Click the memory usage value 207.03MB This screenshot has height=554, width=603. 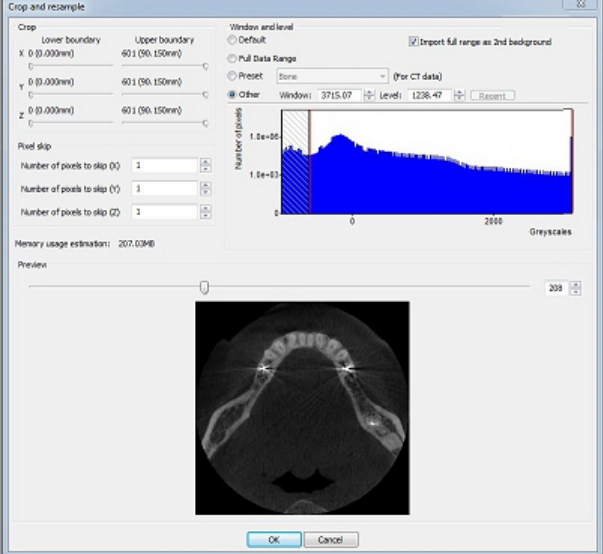coord(137,244)
